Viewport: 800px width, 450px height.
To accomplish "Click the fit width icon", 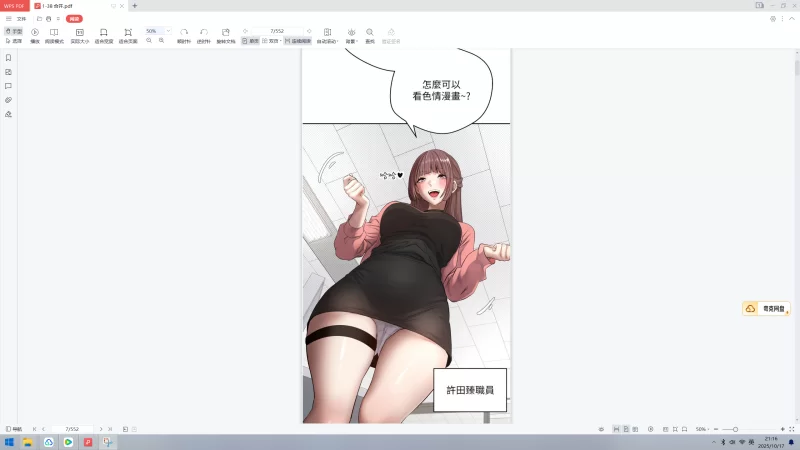I will point(103,33).
